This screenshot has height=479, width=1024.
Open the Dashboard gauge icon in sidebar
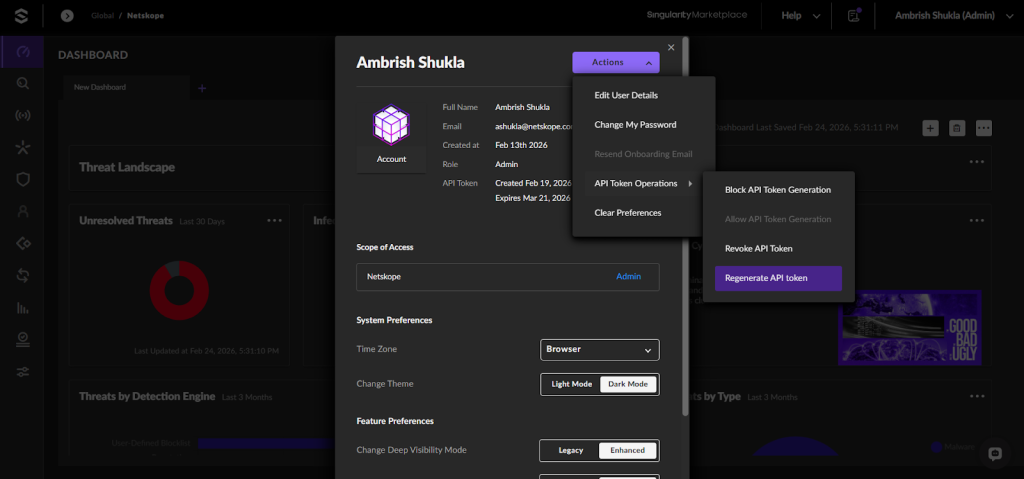pyautogui.click(x=23, y=52)
